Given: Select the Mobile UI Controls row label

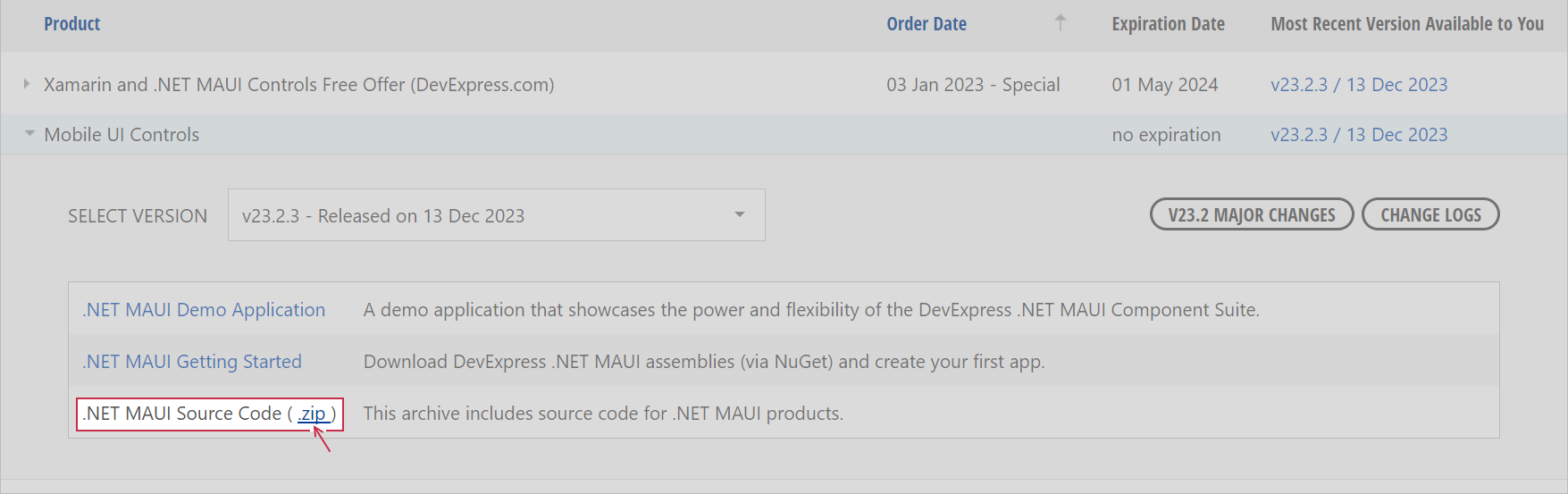Looking at the screenshot, I should [122, 135].
